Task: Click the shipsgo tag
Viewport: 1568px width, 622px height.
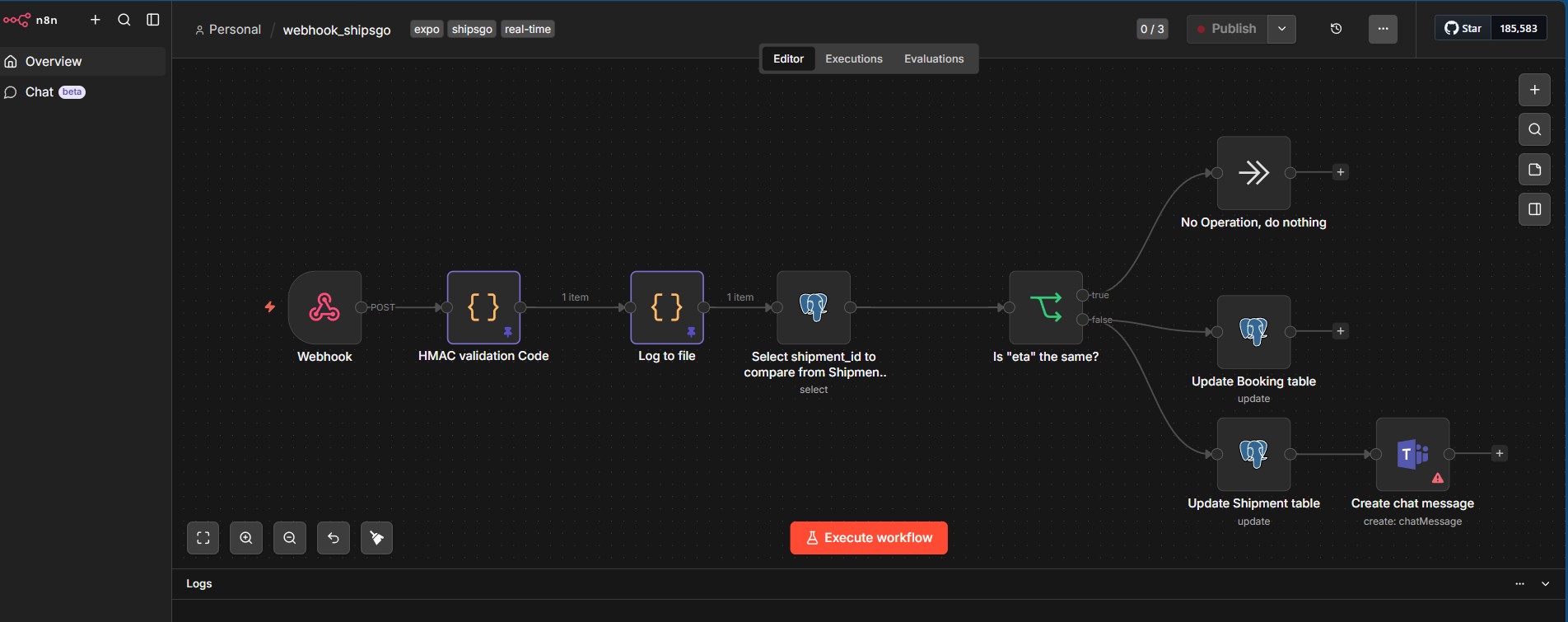Action: tap(472, 30)
